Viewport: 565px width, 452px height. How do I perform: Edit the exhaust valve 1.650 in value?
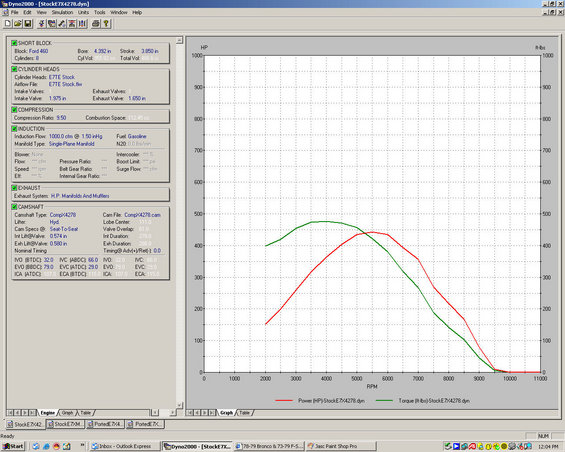[x=137, y=98]
